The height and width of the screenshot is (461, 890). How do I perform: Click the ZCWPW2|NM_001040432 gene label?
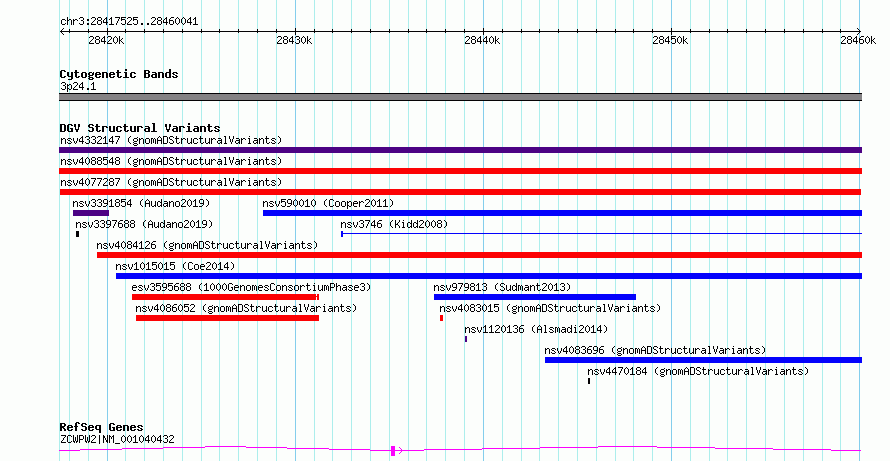[x=117, y=439]
